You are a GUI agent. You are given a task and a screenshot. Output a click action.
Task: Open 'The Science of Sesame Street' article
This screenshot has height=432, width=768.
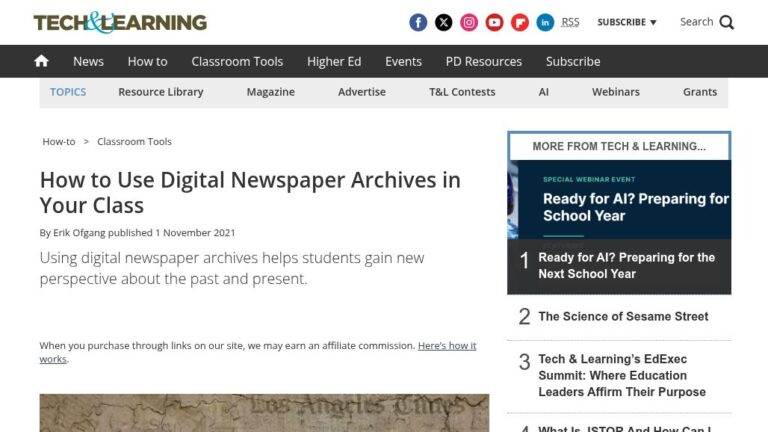pyautogui.click(x=623, y=316)
